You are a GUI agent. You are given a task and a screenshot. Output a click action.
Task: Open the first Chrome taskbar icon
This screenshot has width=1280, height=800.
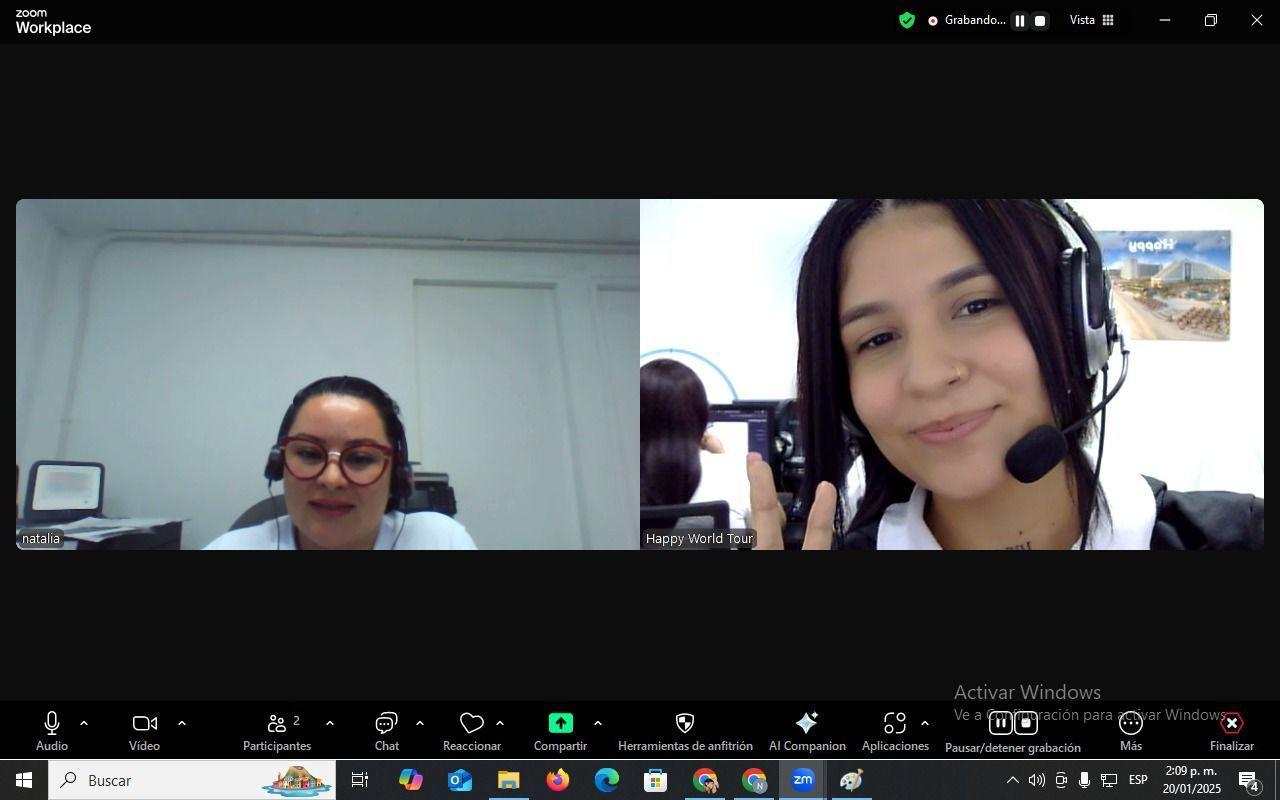(x=705, y=780)
